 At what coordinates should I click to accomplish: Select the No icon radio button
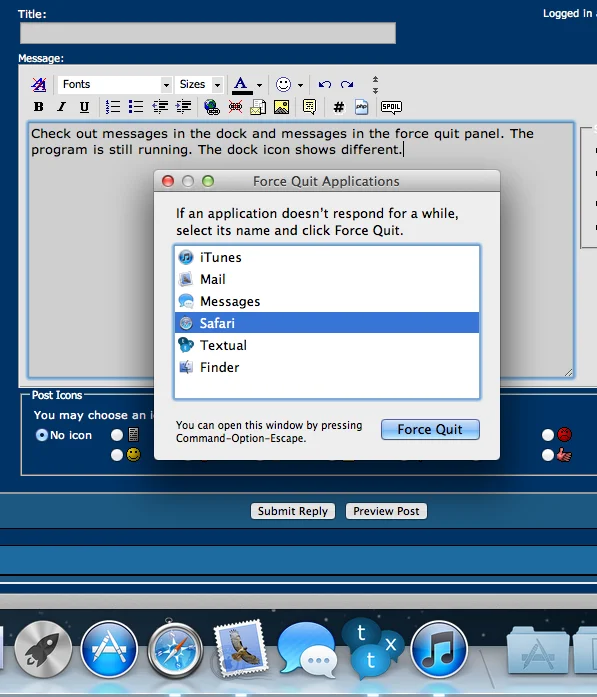click(x=42, y=435)
